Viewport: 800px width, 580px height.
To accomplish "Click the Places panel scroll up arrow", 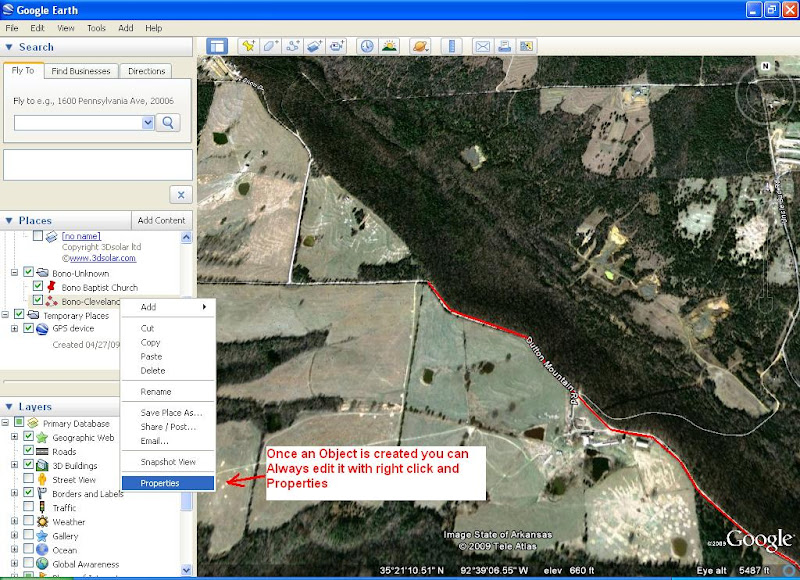I will [x=186, y=237].
